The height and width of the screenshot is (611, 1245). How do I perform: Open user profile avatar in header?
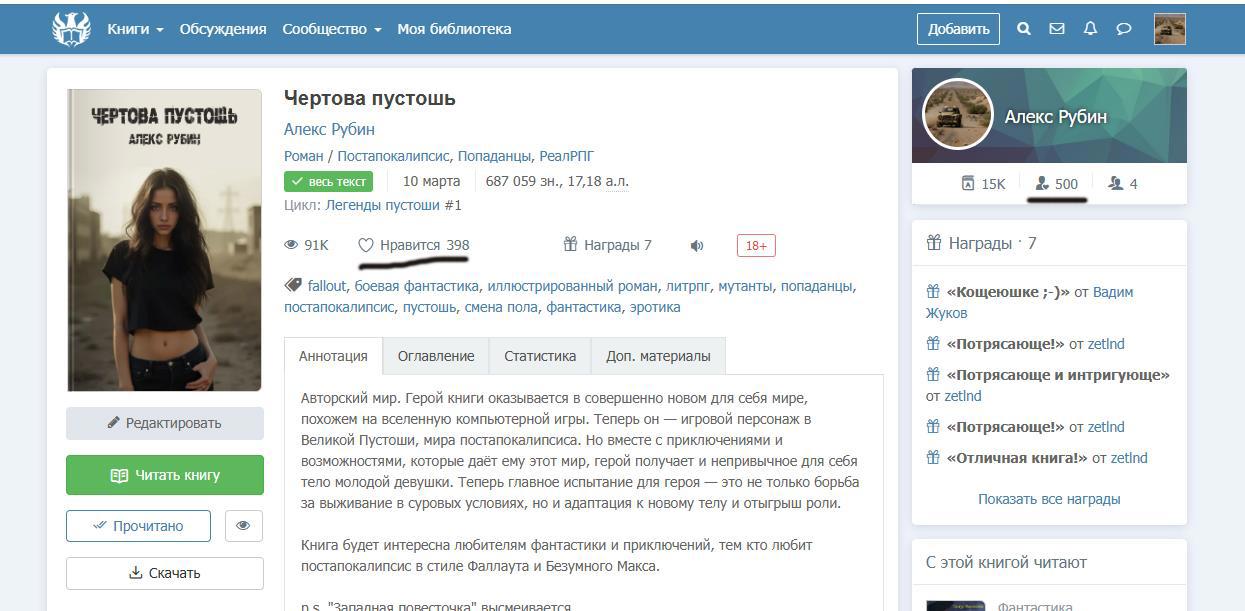[x=1170, y=29]
